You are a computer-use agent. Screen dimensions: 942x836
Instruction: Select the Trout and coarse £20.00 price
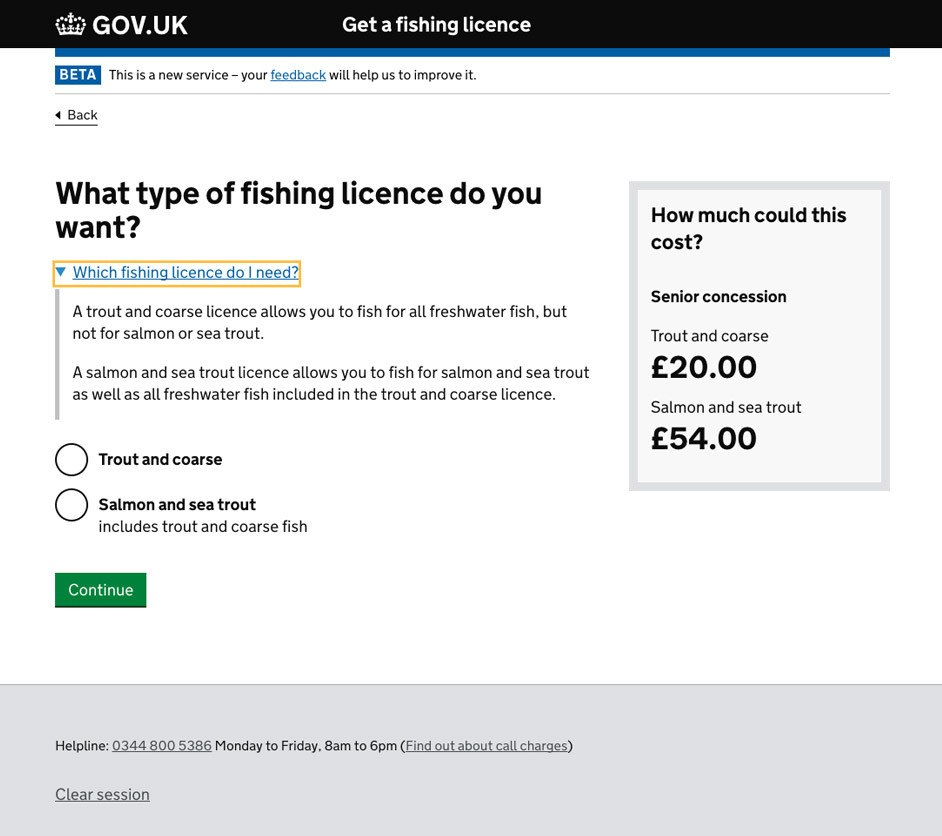coord(703,366)
